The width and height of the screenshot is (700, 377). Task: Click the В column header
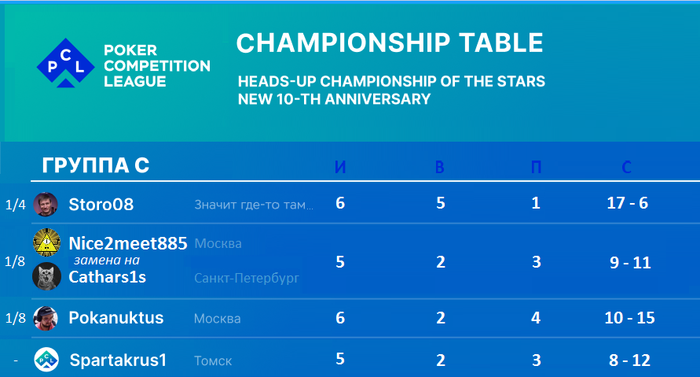[440, 167]
